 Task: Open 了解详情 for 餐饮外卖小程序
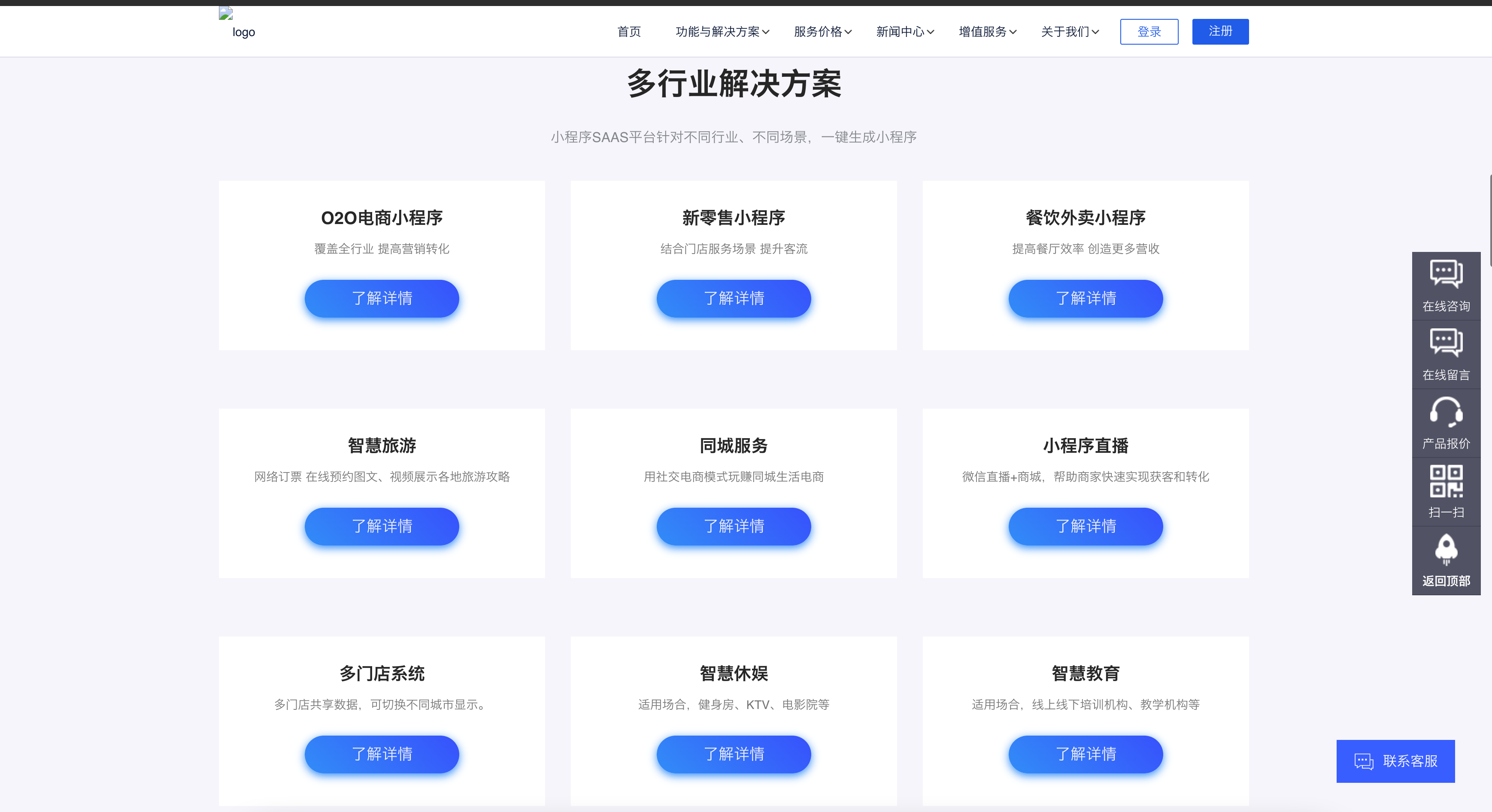tap(1086, 298)
